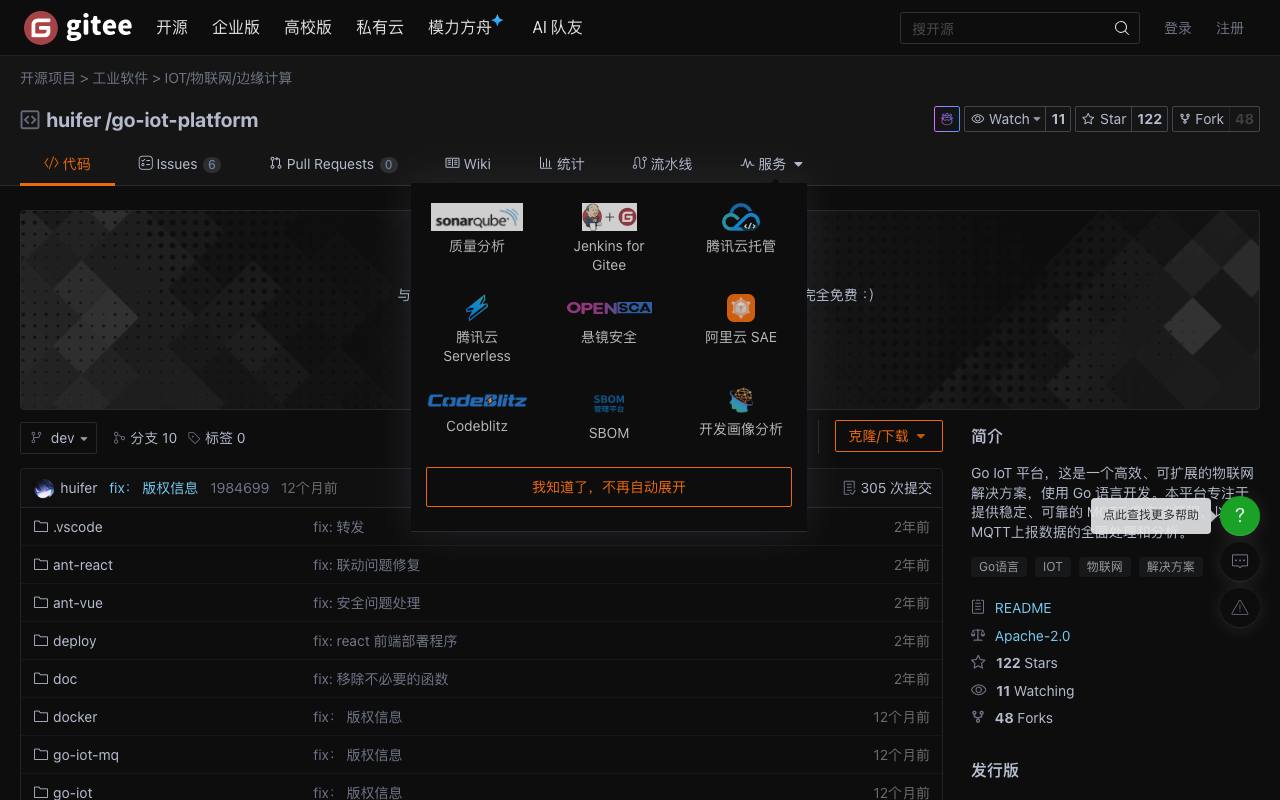Click 我知道了，不再自动展开 button
The width and height of the screenshot is (1280, 800).
click(609, 487)
